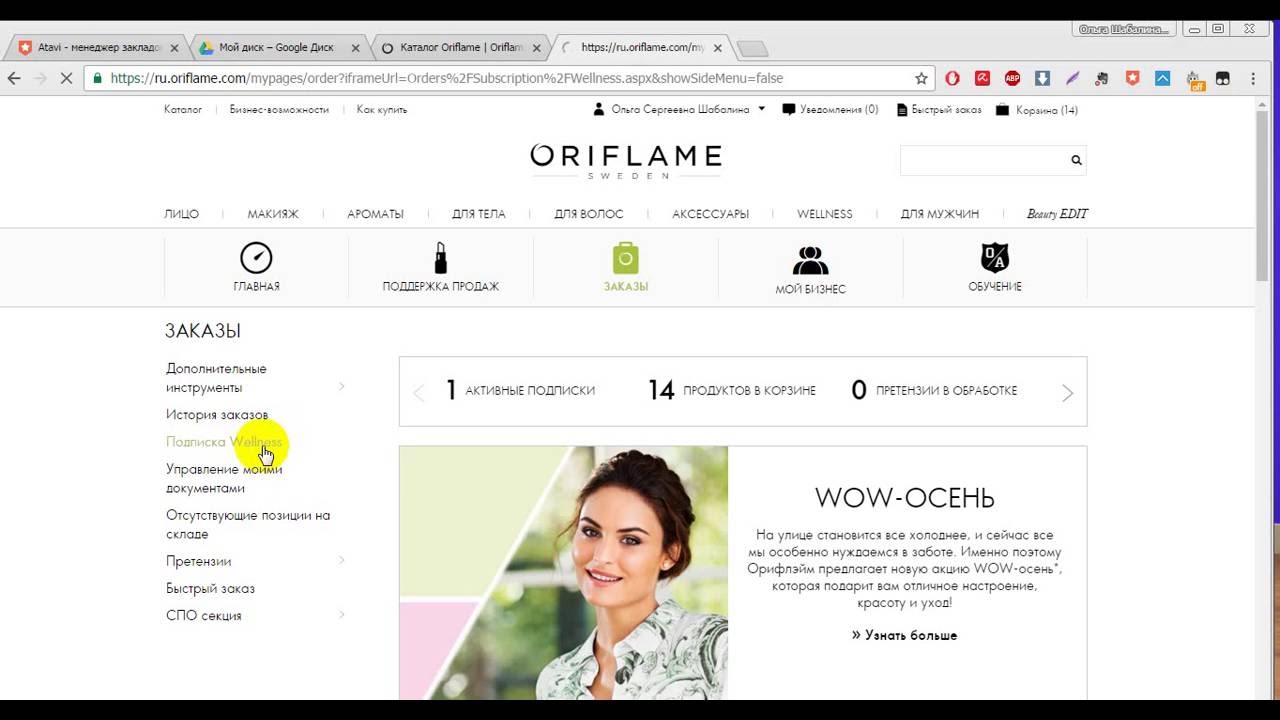This screenshot has height=720, width=1280.
Task: Open the WELLNESS category menu
Action: pos(825,214)
